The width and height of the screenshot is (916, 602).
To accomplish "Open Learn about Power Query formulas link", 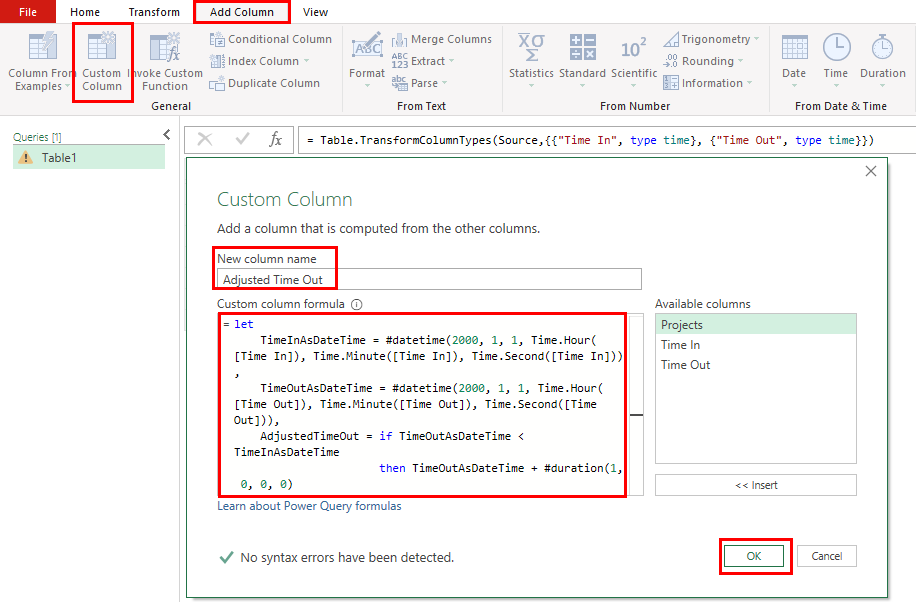I will [309, 506].
